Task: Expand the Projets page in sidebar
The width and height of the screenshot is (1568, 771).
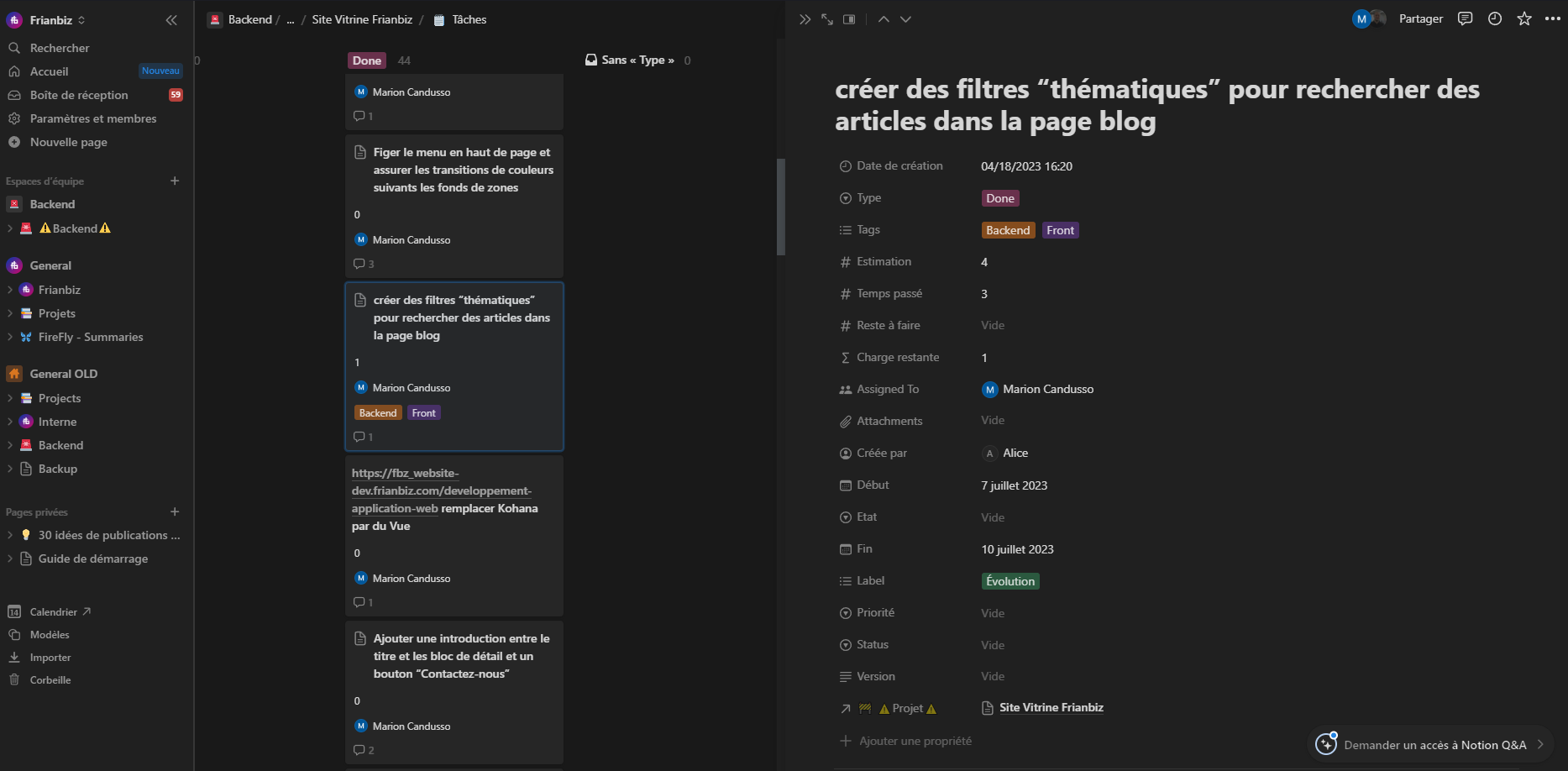Action: [x=10, y=313]
